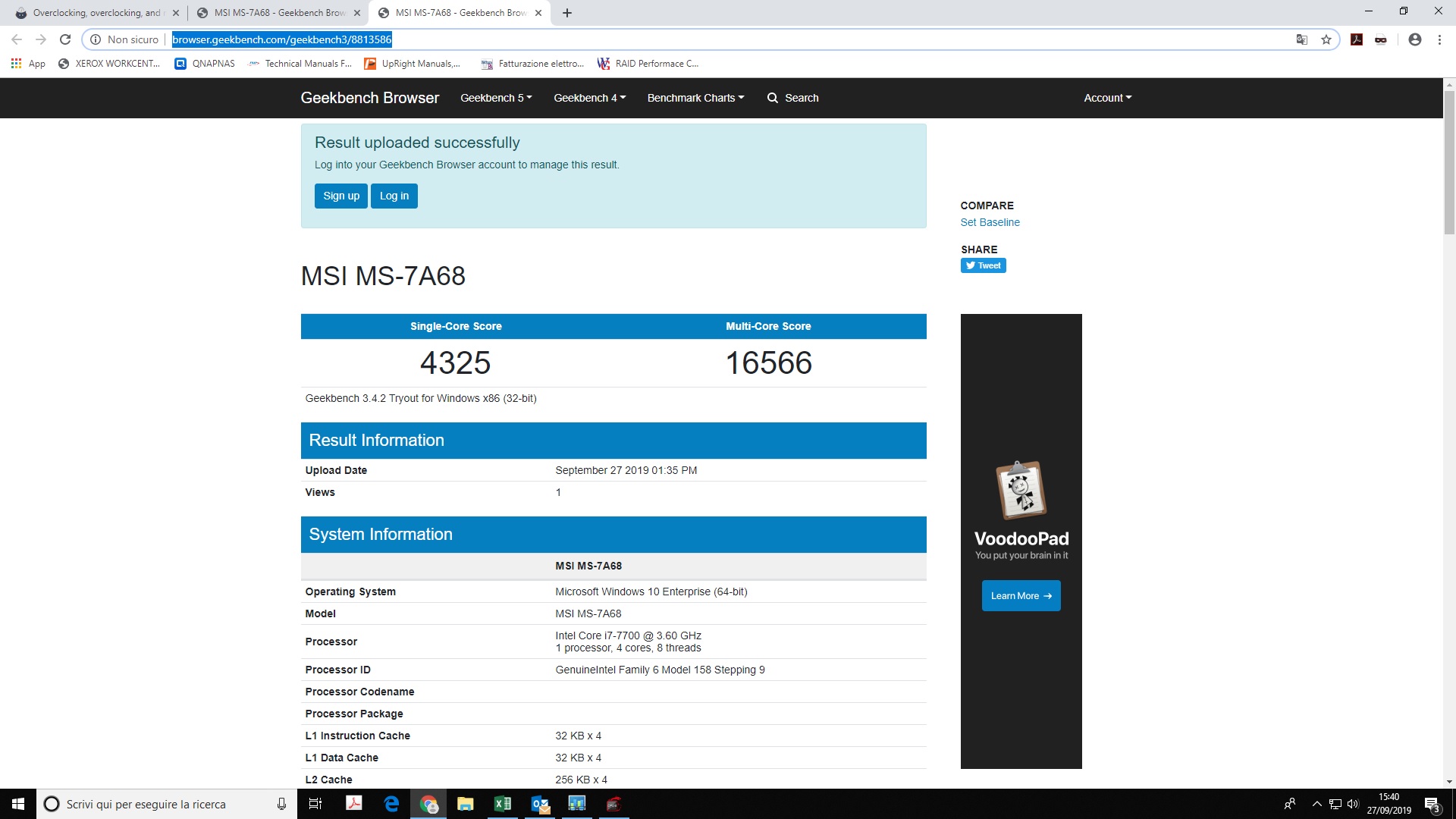The width and height of the screenshot is (1456, 819).
Task: Open Outlook from the taskbar
Action: coord(540,804)
